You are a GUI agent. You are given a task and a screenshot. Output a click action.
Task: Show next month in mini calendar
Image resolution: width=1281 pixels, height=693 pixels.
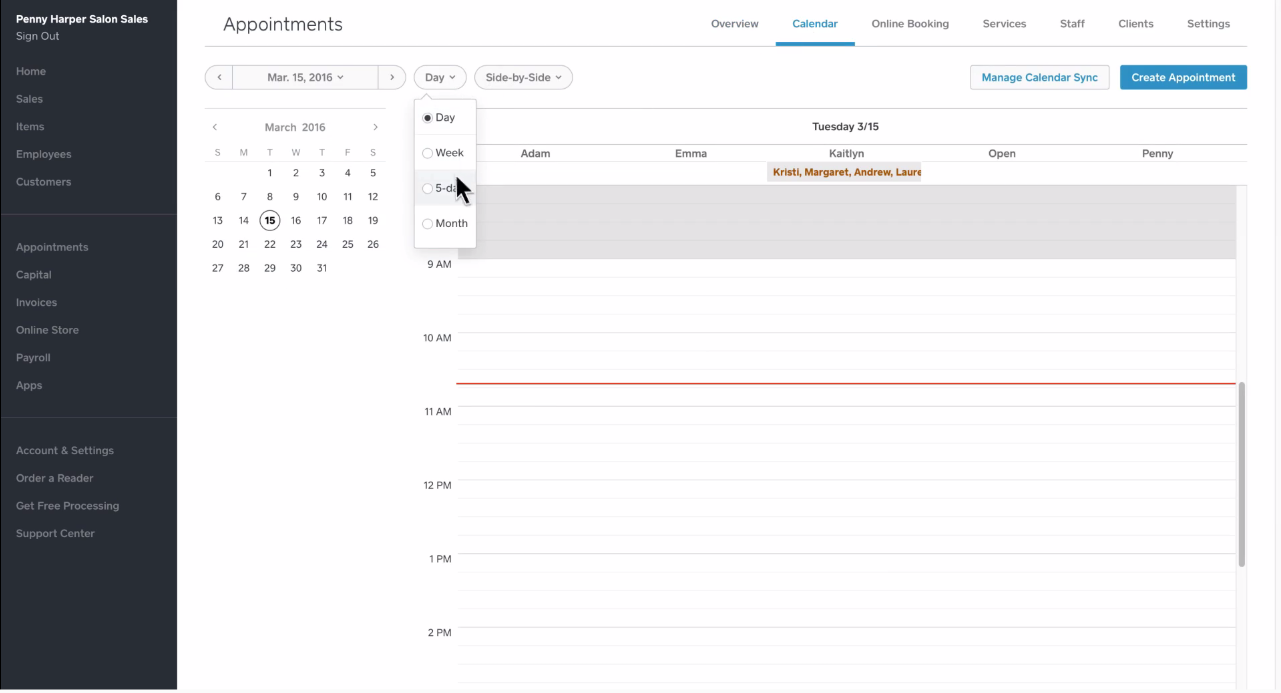pyautogui.click(x=375, y=127)
